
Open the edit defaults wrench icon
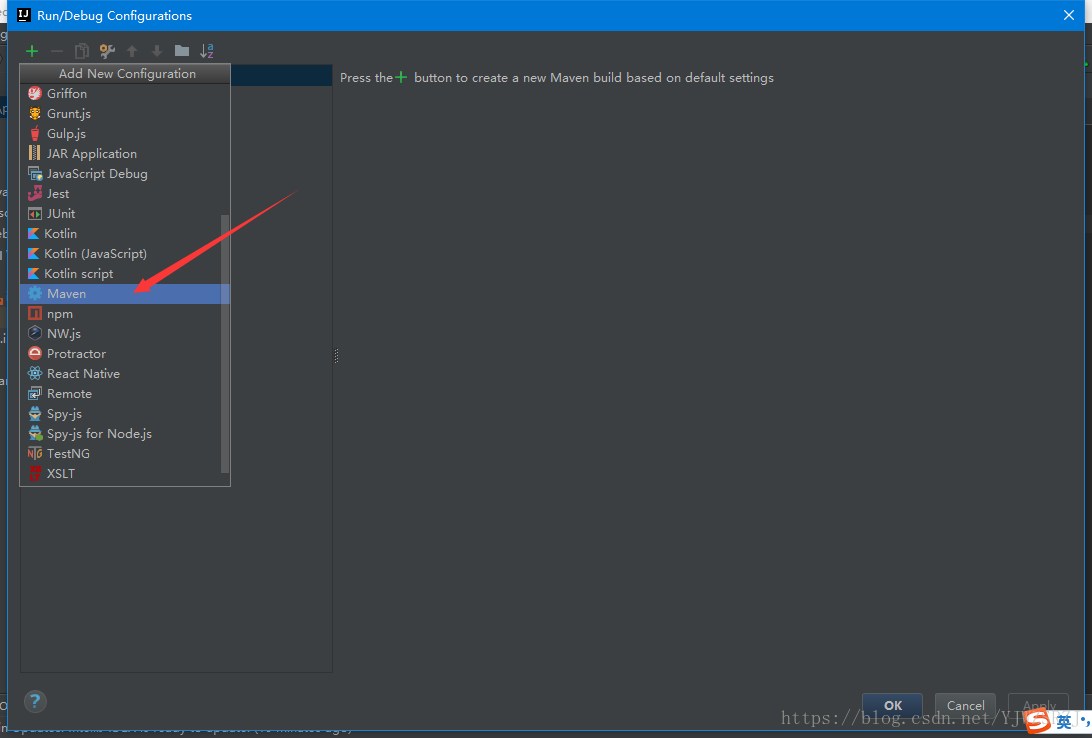coord(107,51)
